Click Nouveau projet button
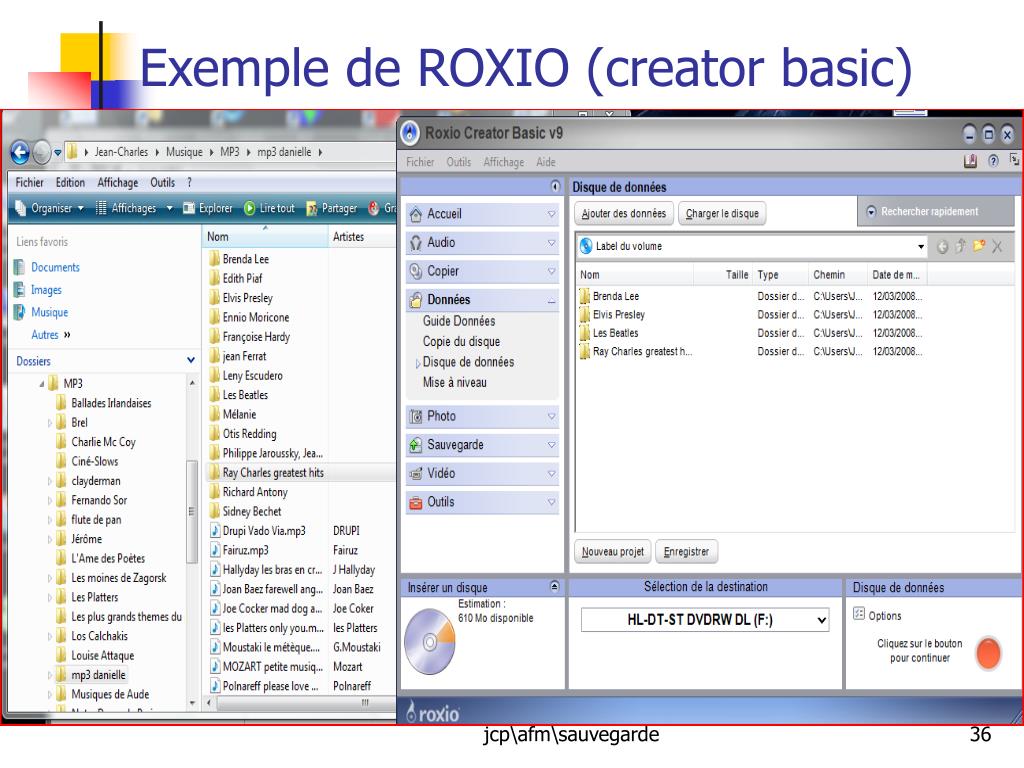The image size is (1024, 768). point(613,552)
